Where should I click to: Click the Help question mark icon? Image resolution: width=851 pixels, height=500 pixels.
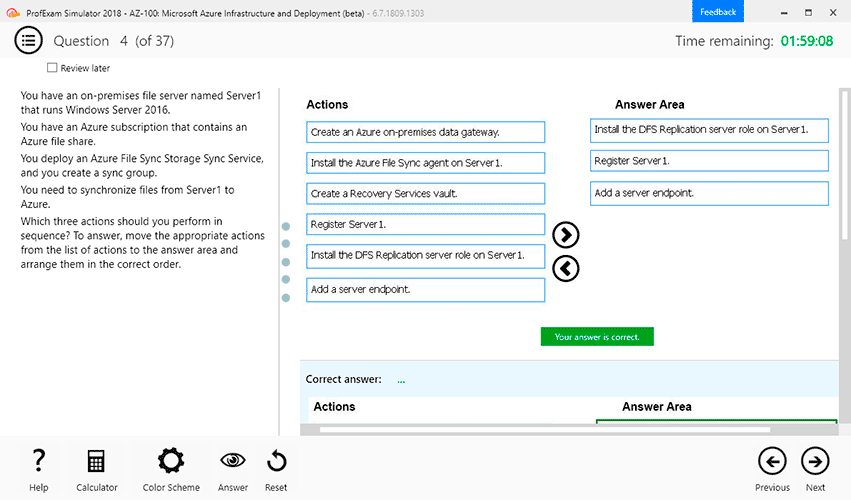point(39,461)
